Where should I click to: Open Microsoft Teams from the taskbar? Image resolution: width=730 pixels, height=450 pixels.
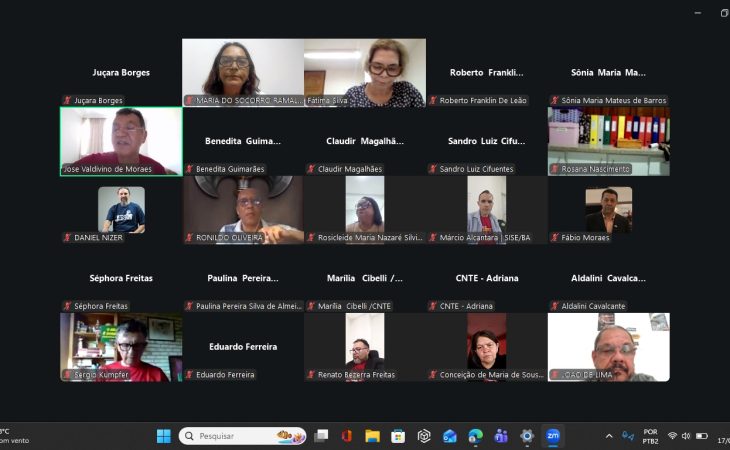click(501, 436)
